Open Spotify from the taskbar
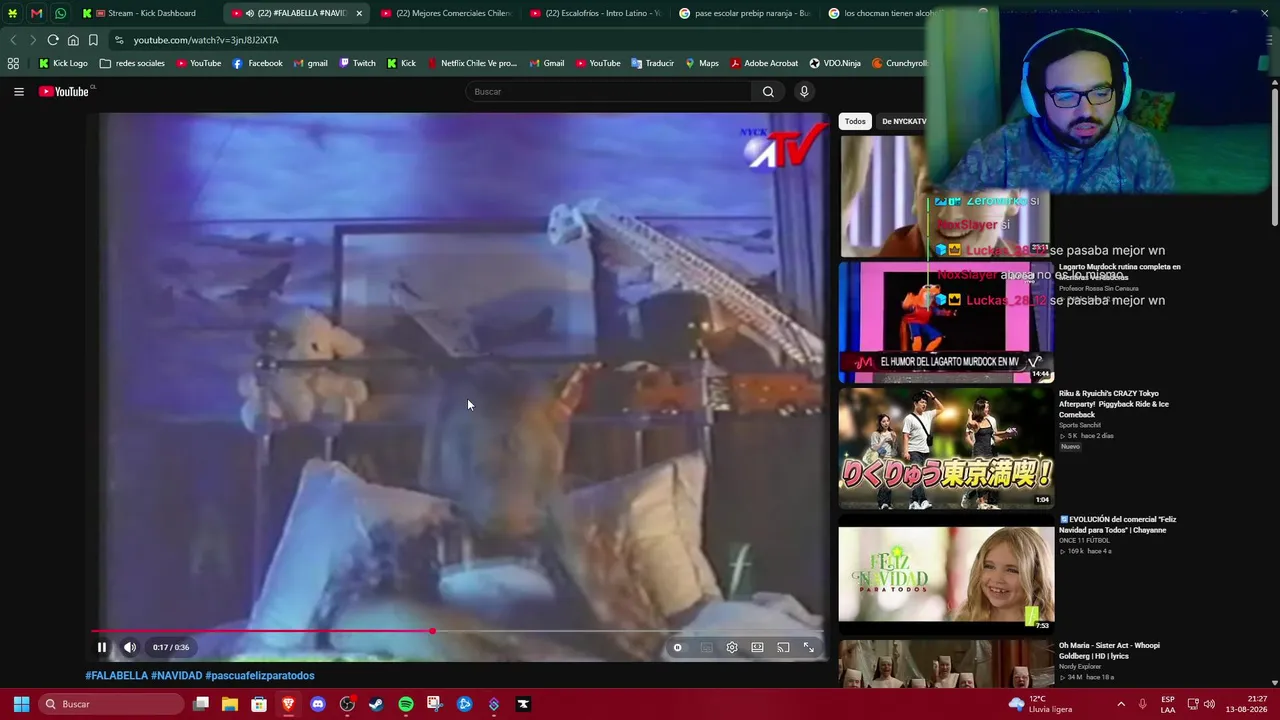1280x720 pixels. [405, 704]
